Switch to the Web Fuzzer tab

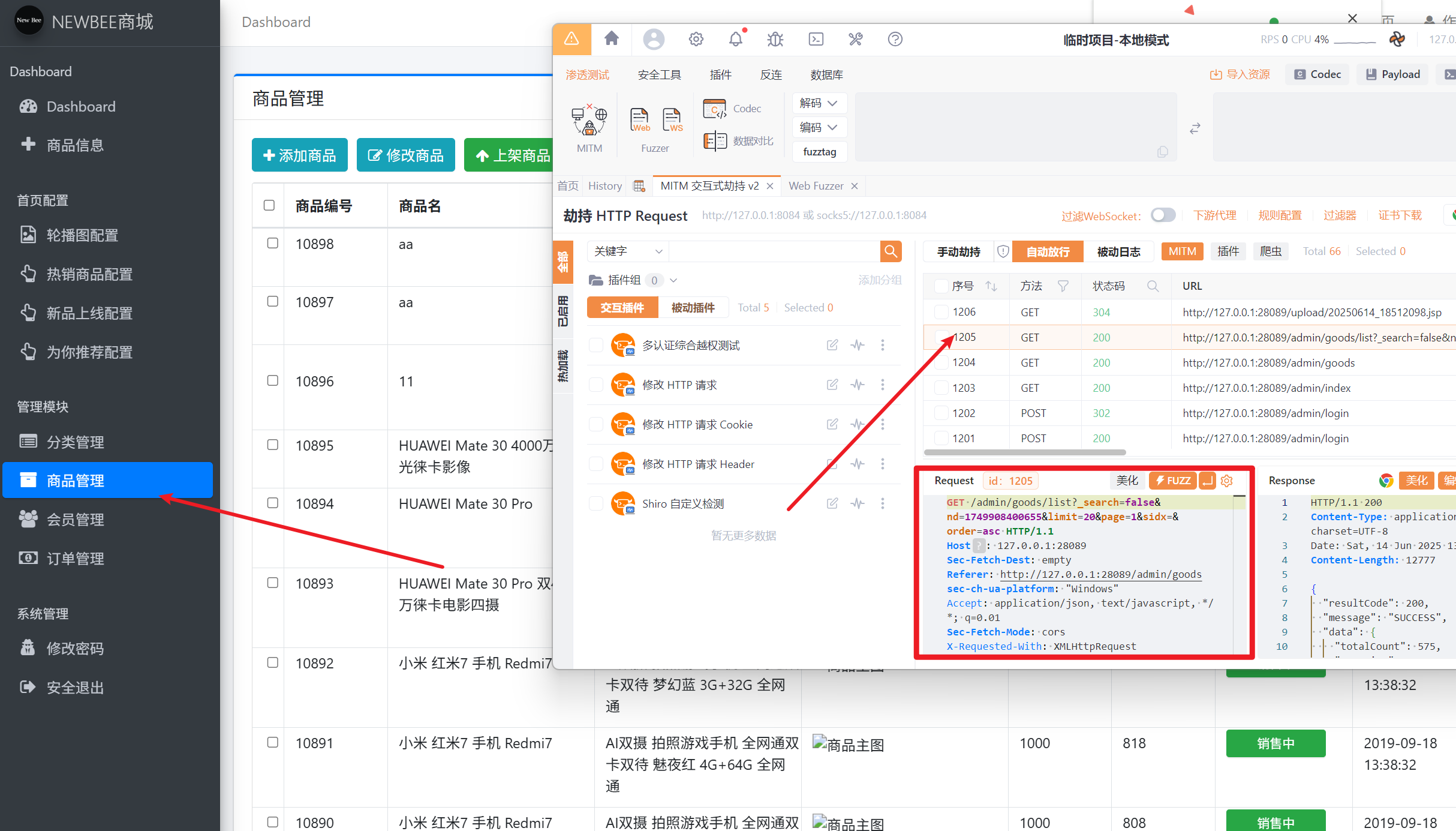(x=816, y=186)
